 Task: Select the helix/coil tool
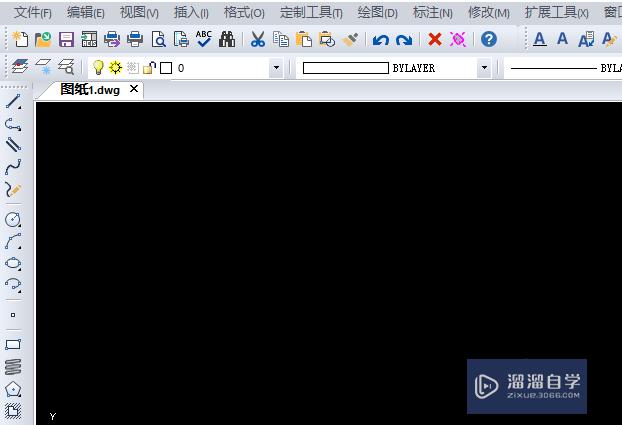[x=13, y=367]
